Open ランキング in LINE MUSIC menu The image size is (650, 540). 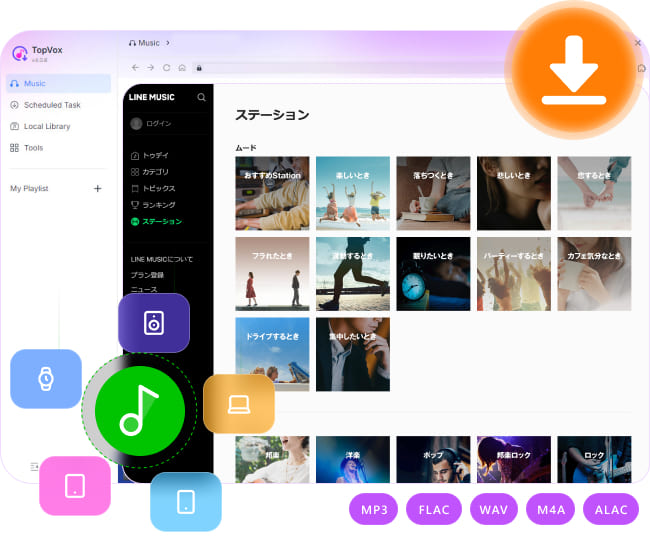(153, 205)
